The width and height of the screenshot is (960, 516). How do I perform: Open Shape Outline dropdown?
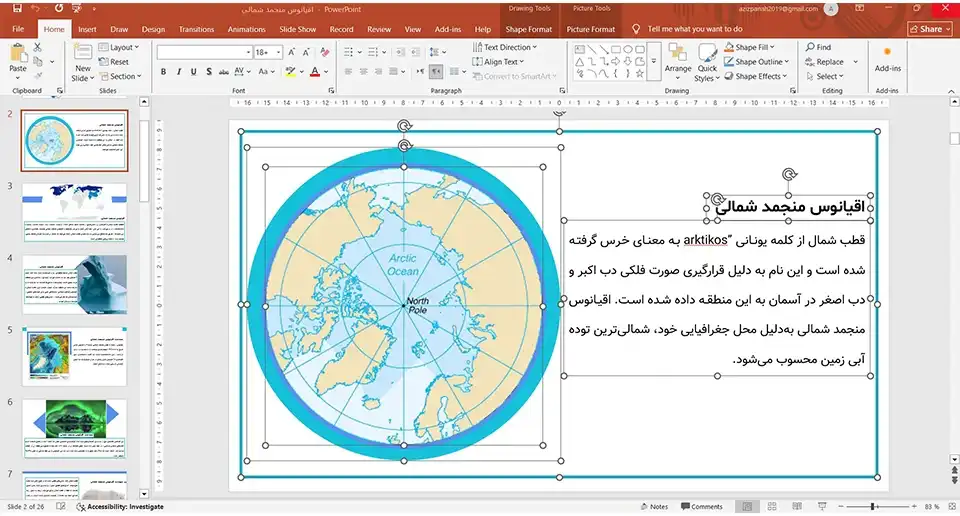pos(757,62)
